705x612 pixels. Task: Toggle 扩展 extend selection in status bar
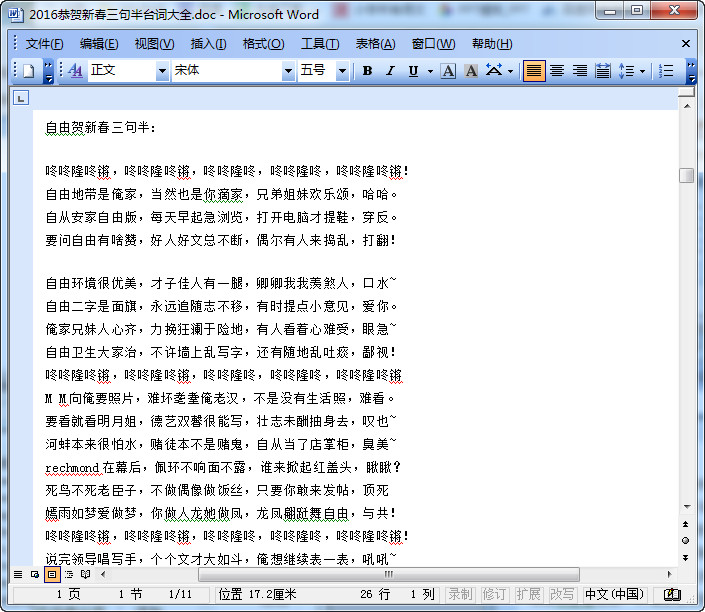click(528, 594)
